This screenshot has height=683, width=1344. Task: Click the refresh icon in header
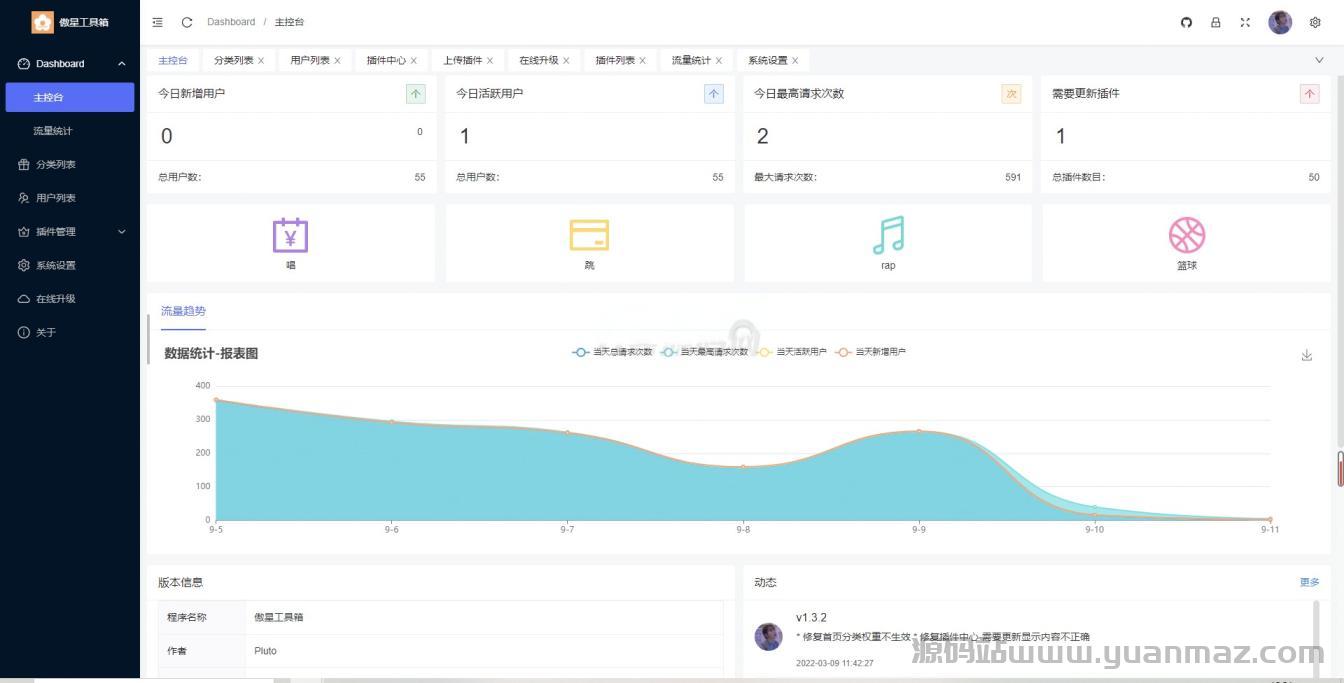(x=187, y=22)
